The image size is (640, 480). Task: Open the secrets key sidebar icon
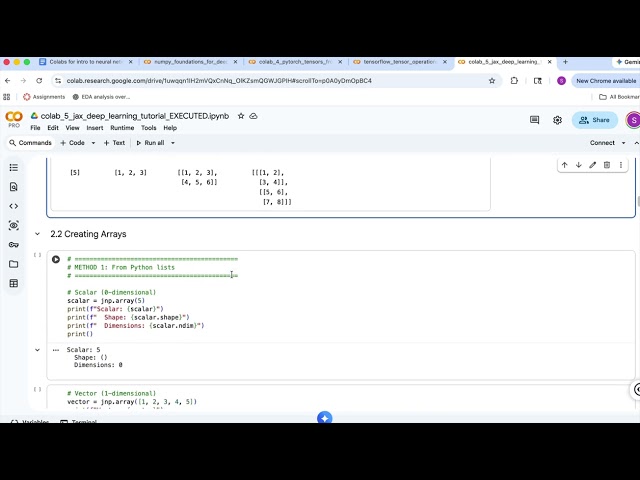(13, 244)
